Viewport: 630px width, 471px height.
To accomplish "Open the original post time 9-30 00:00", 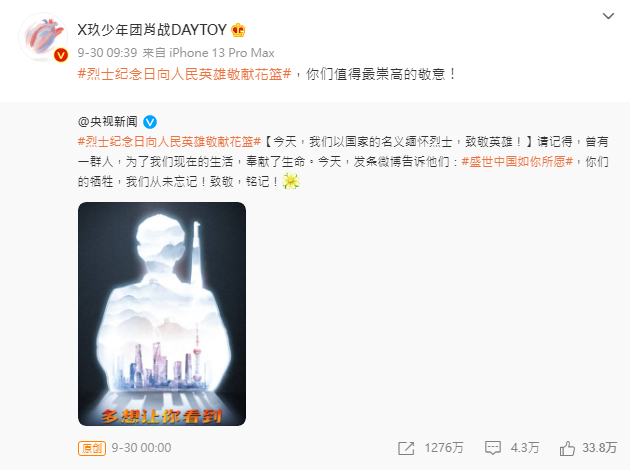I will 141,448.
